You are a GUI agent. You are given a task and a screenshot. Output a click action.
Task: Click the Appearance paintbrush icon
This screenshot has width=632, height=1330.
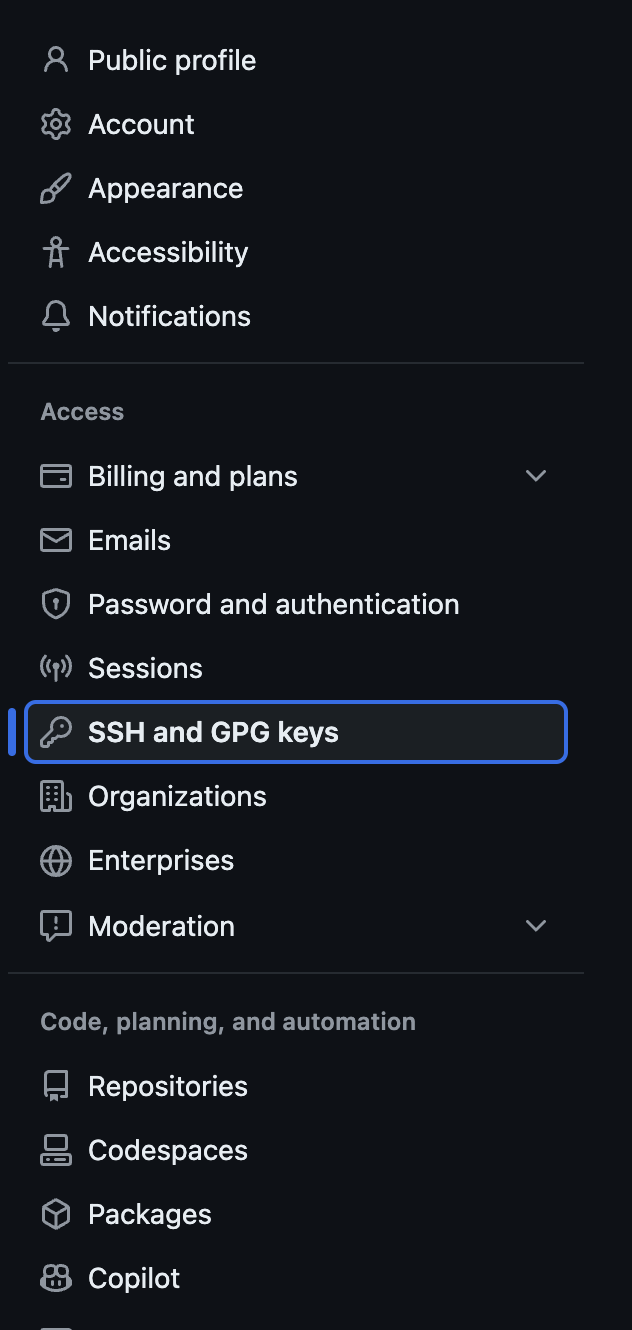pos(56,188)
